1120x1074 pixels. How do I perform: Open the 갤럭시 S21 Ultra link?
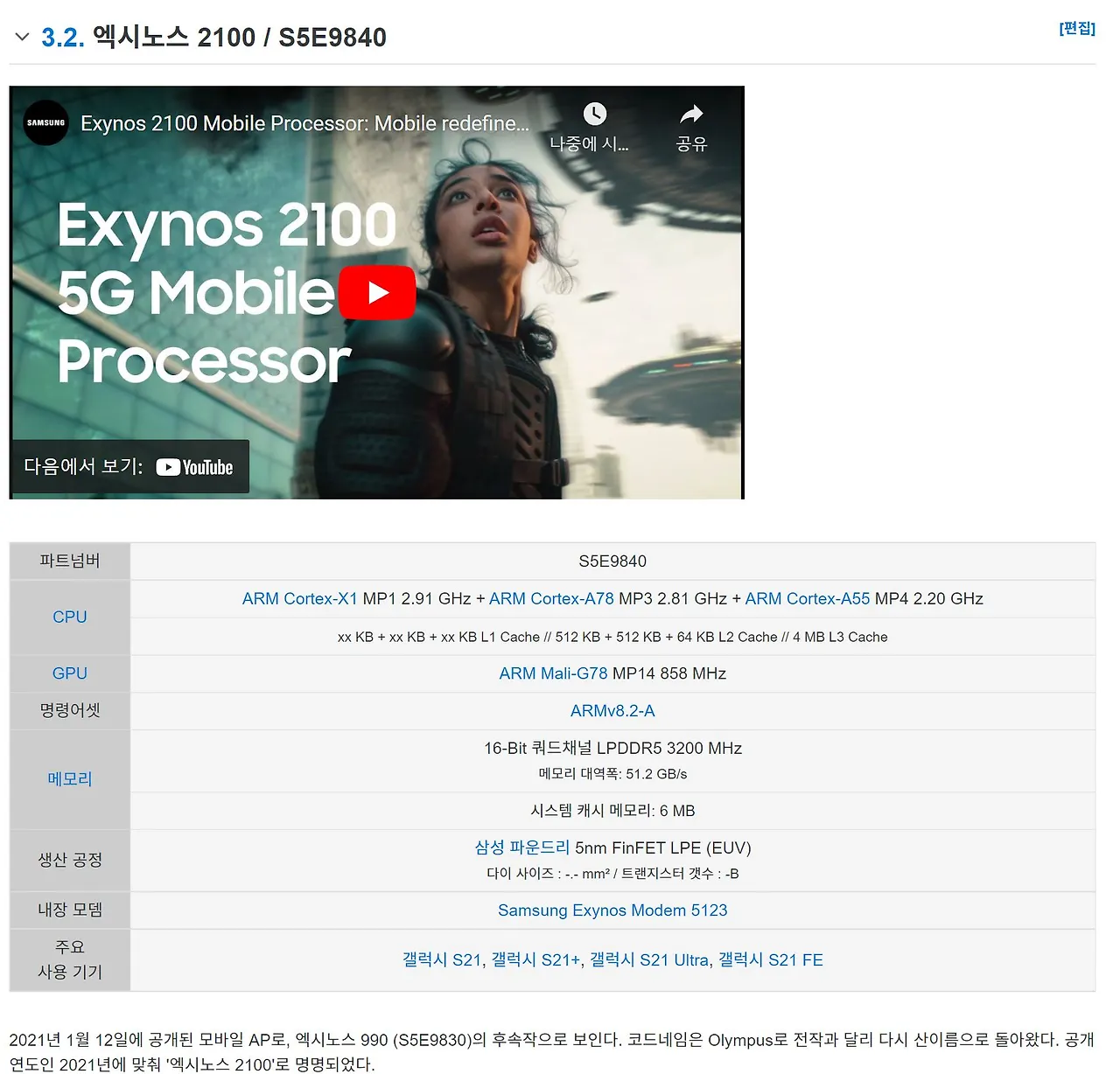tap(649, 960)
